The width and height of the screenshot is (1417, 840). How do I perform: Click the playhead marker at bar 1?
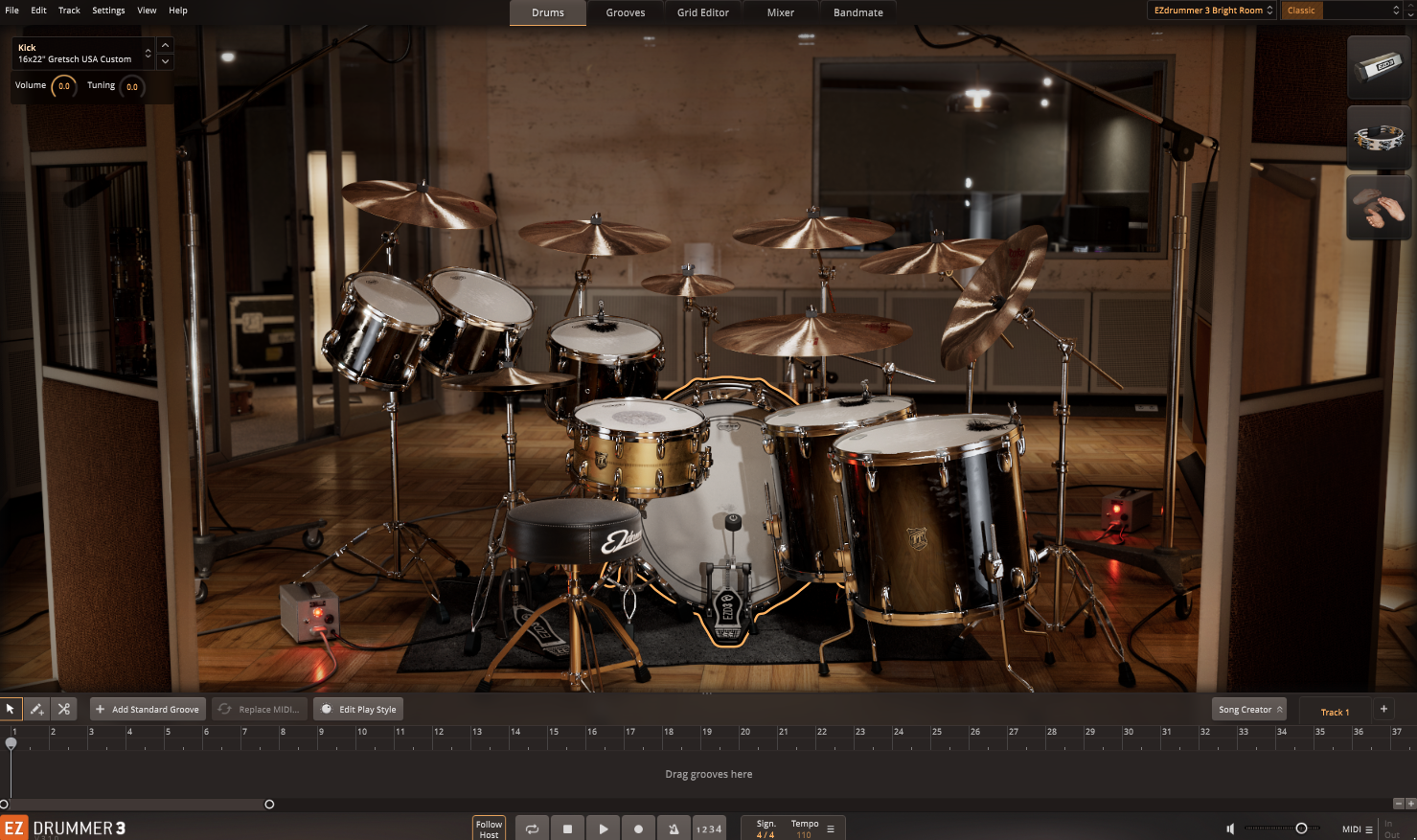coord(11,743)
